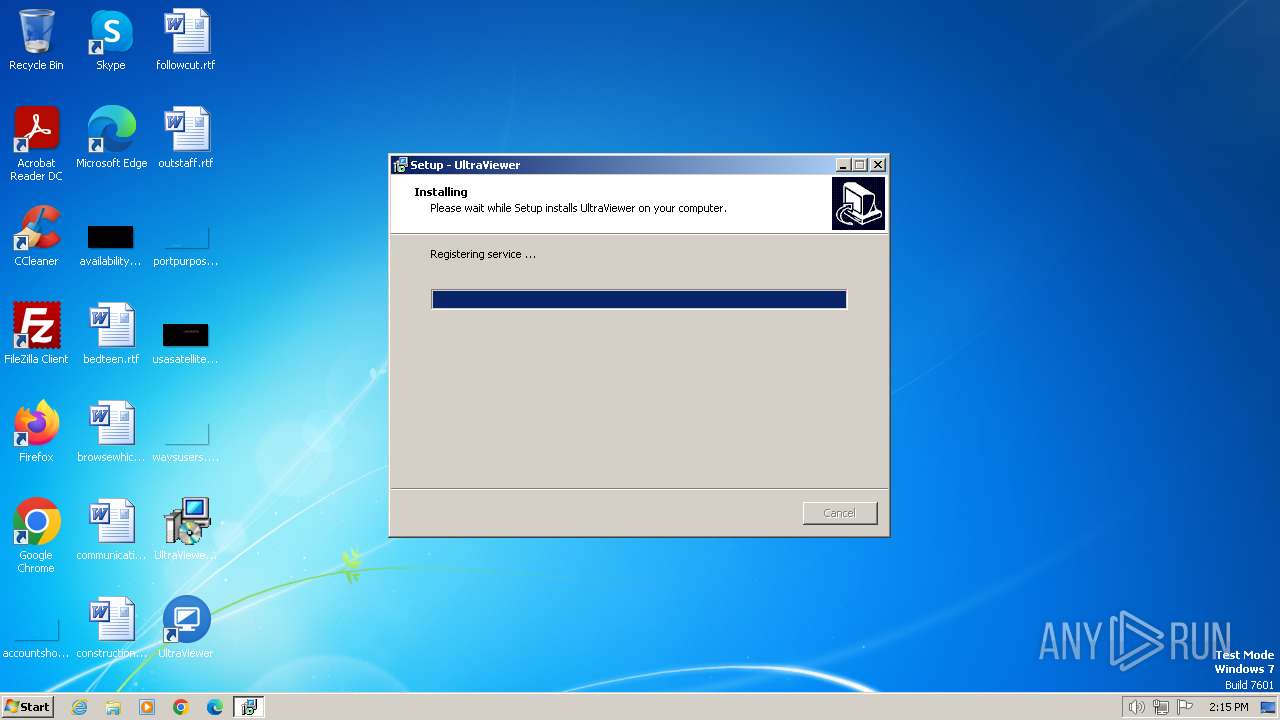Click the Cancel button in Setup
Viewport: 1280px width, 720px height.
click(840, 513)
